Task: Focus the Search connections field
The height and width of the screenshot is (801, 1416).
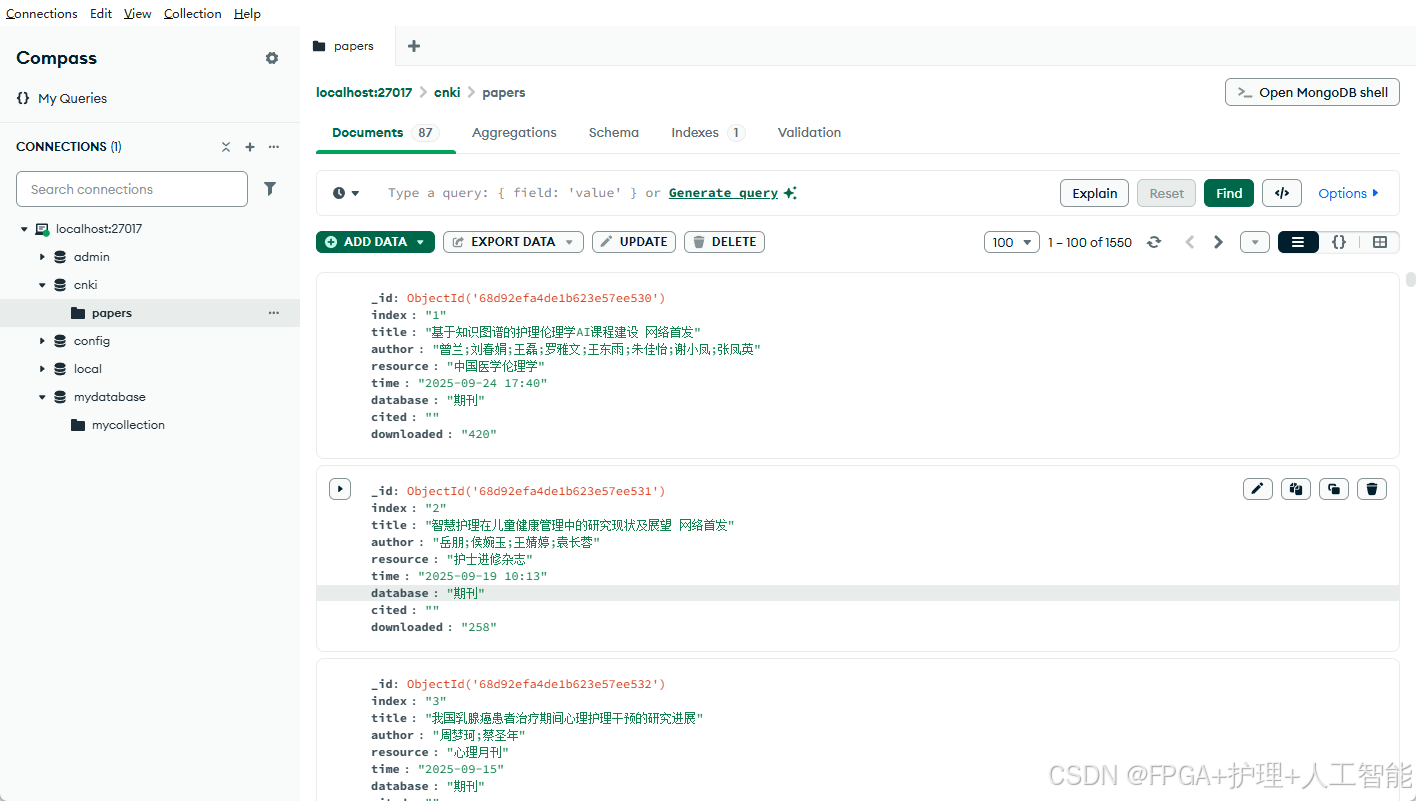Action: [132, 189]
